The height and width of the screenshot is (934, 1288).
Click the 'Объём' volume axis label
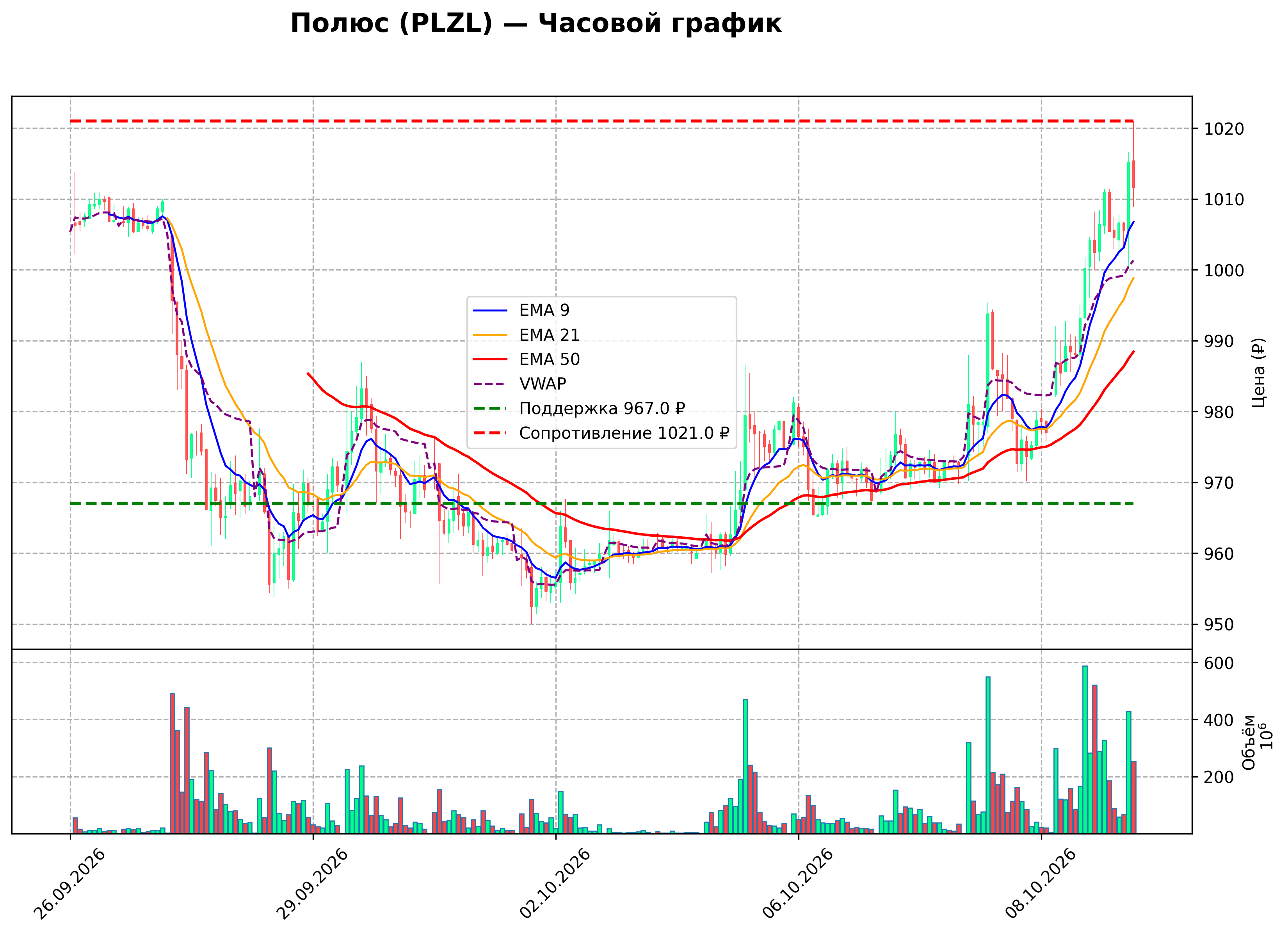(1249, 742)
